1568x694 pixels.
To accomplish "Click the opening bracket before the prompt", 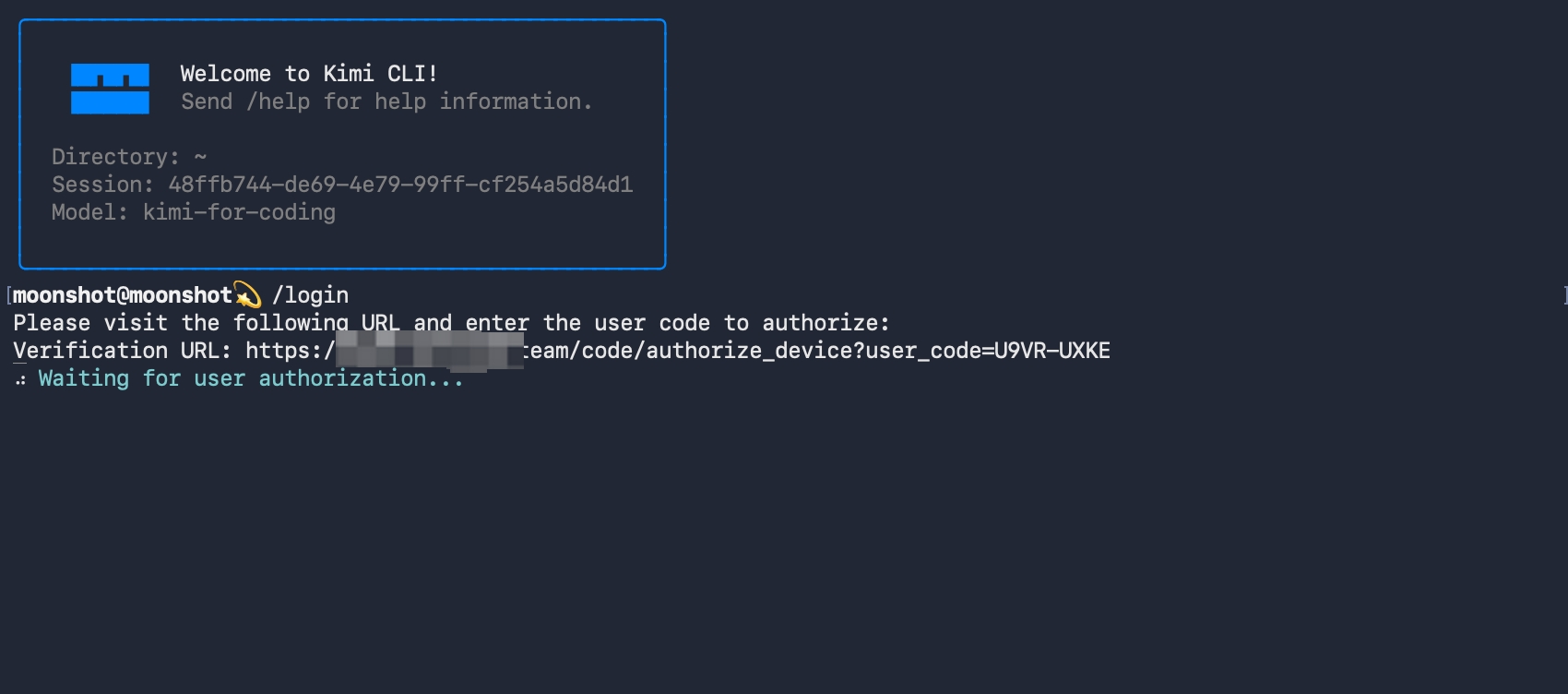I will tap(8, 295).
